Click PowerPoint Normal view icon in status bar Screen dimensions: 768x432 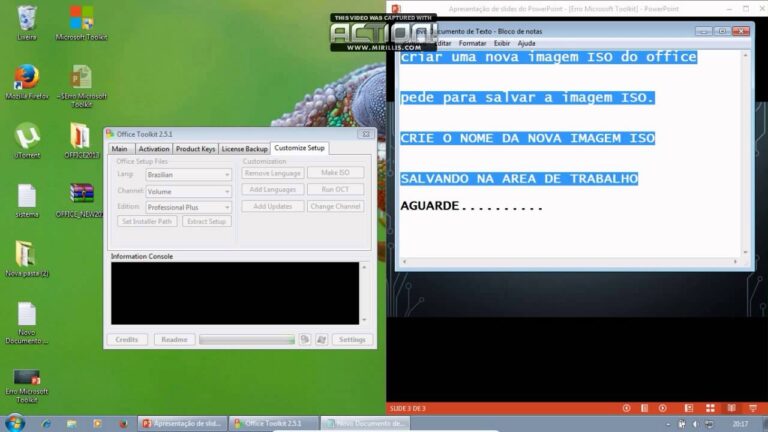tap(689, 408)
